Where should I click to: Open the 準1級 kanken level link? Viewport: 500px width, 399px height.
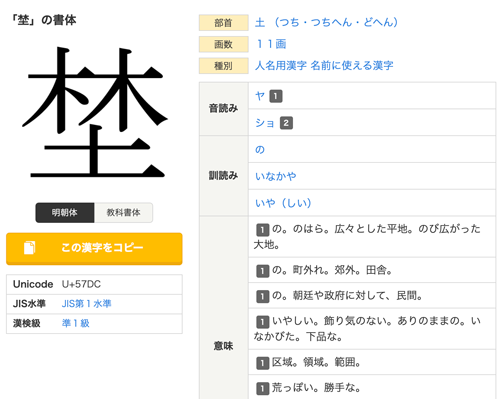coord(76,323)
